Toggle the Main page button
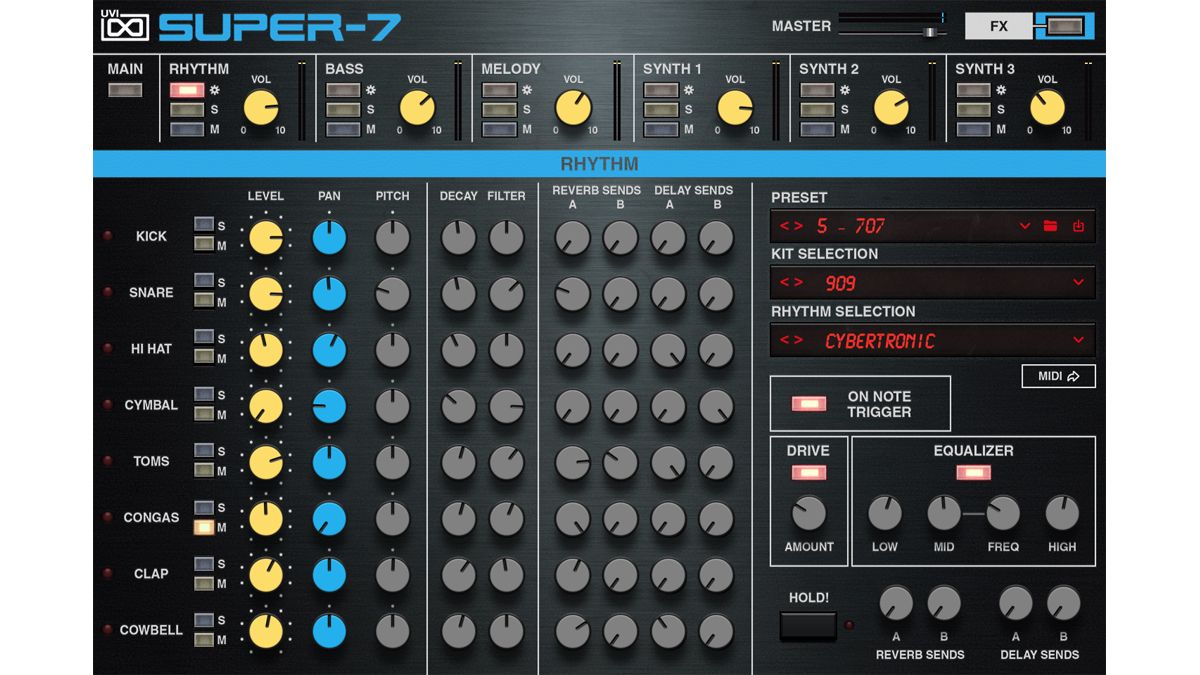Image resolution: width=1200 pixels, height=675 pixels. pos(125,90)
